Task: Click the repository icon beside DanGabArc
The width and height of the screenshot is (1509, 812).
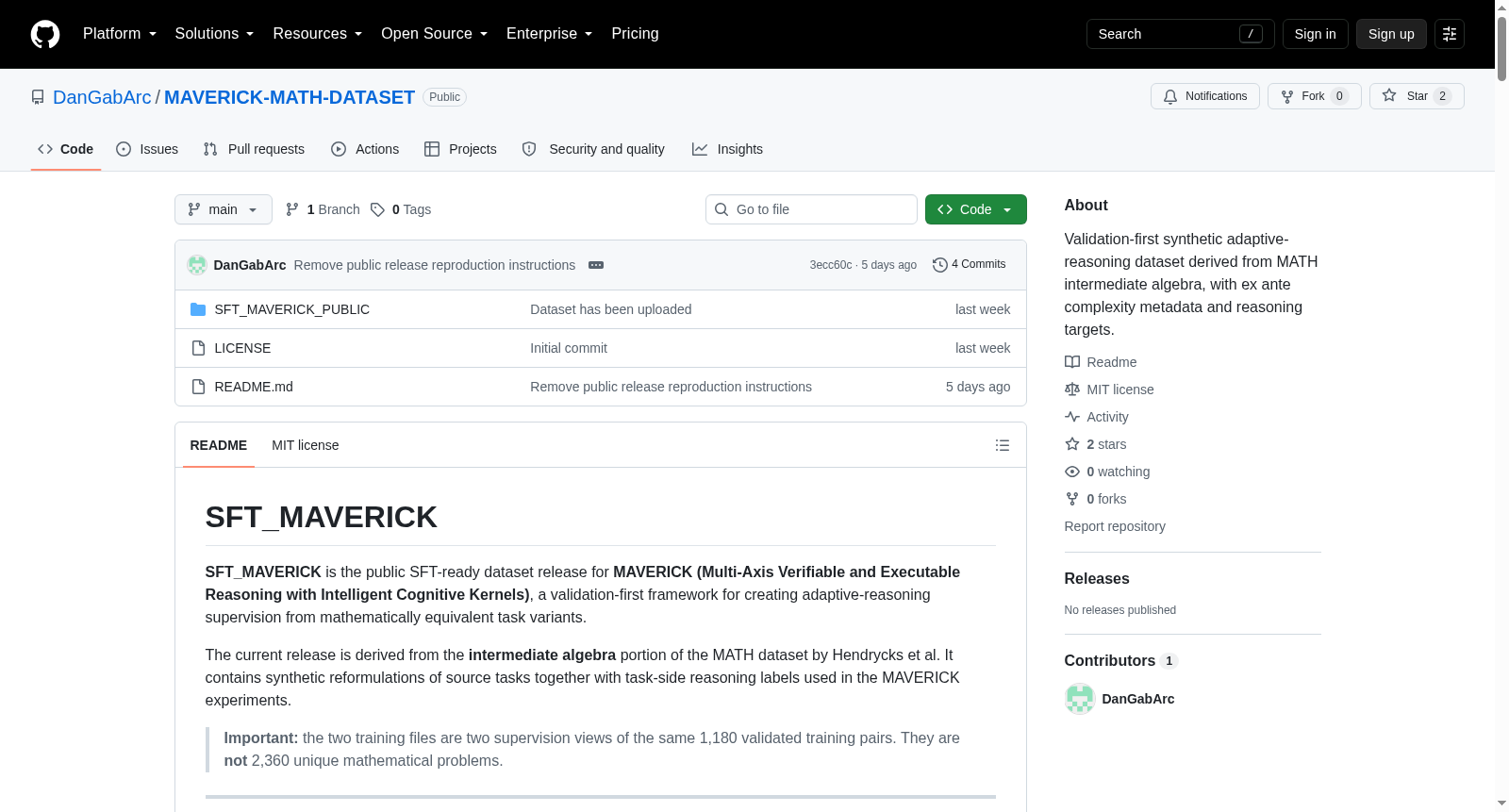Action: pos(38,97)
